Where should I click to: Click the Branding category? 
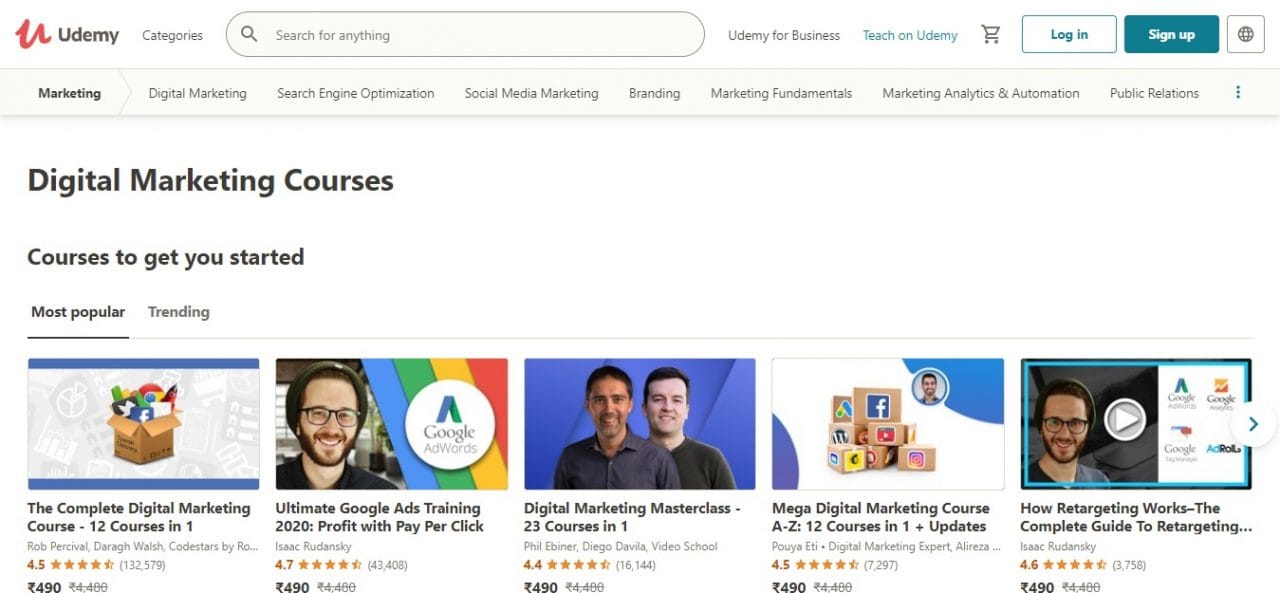point(653,92)
